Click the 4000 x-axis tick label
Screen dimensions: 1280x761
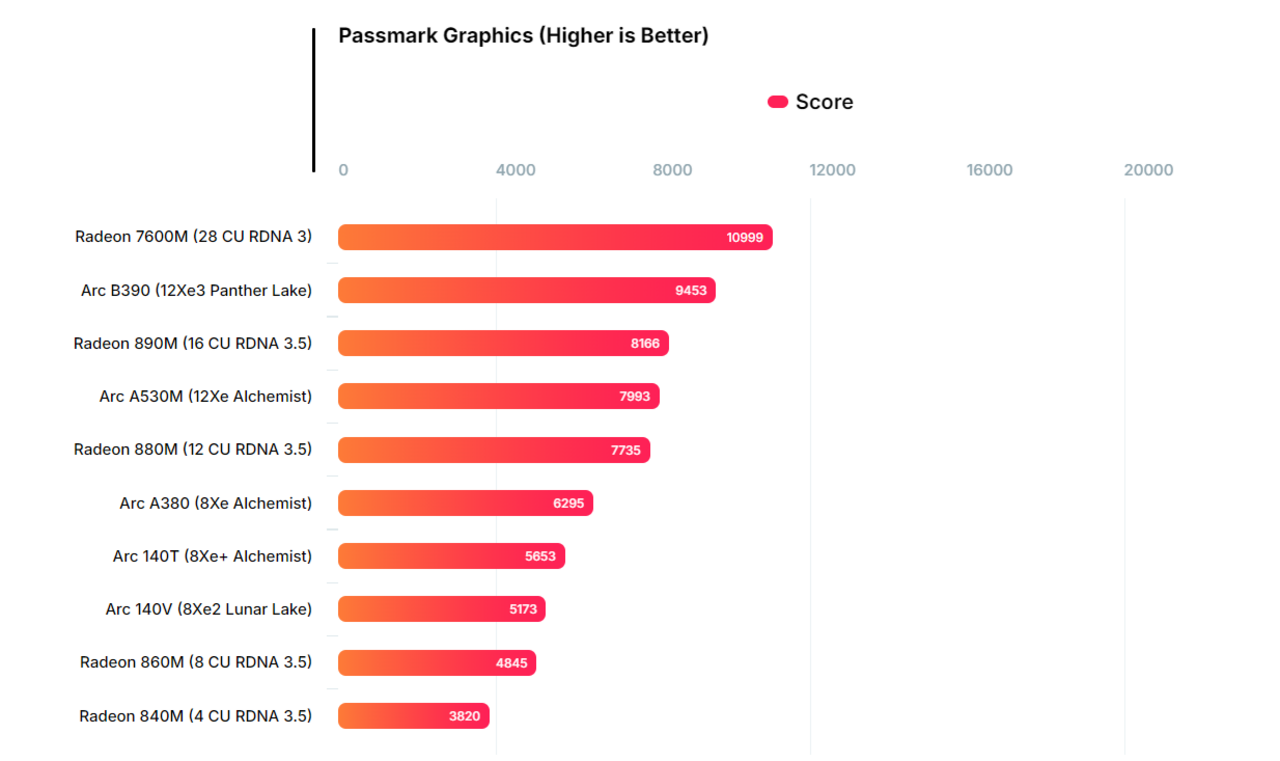click(x=515, y=170)
